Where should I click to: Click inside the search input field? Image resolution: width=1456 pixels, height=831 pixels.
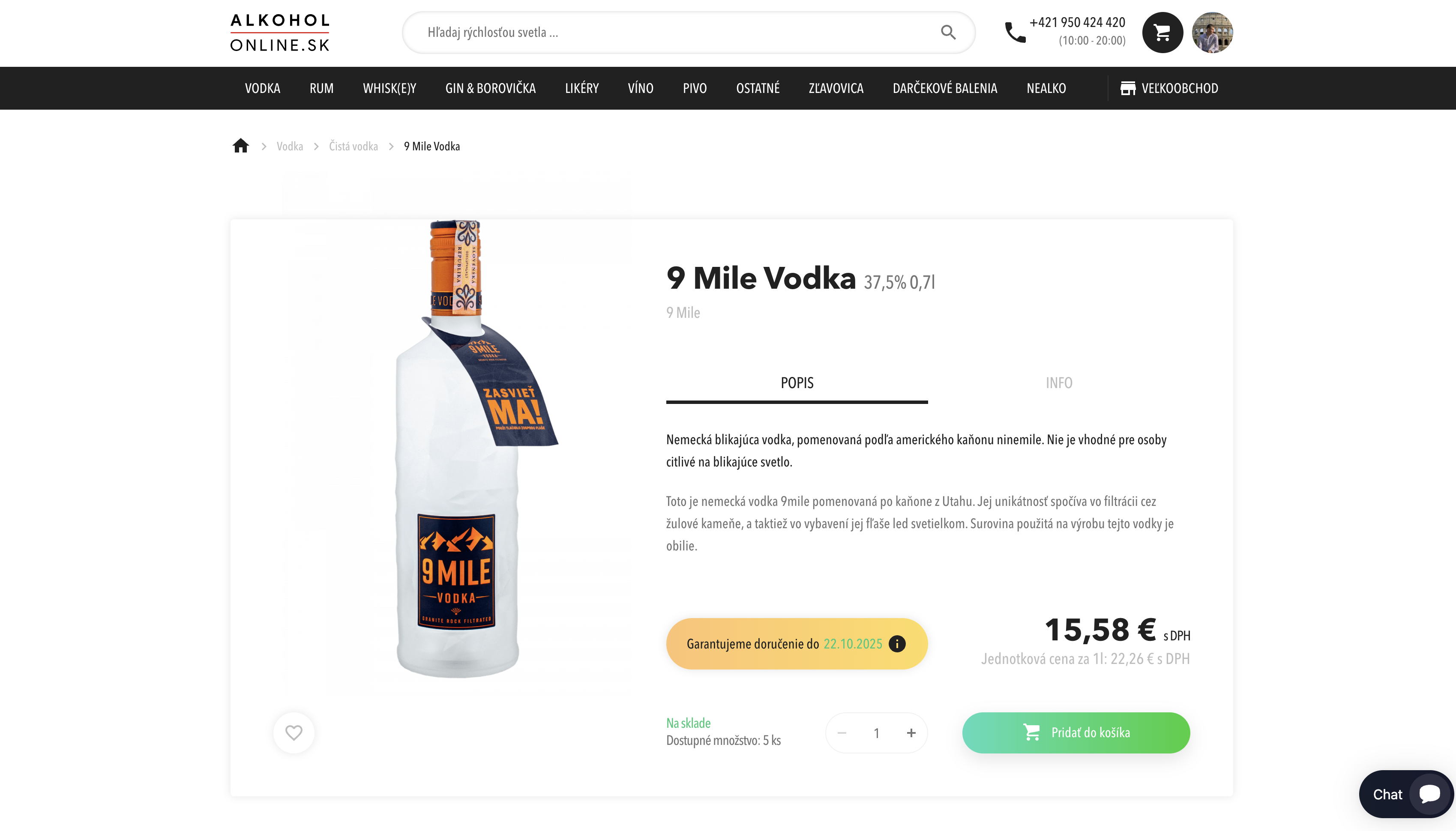point(628,32)
